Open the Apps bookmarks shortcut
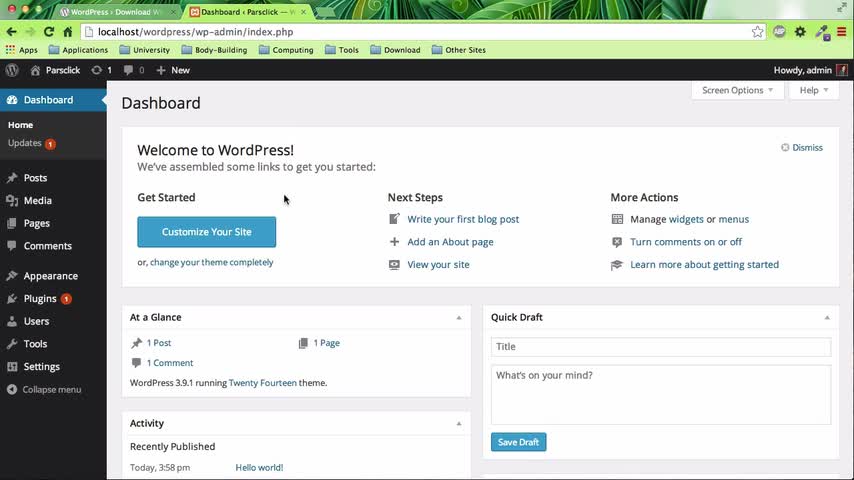854x480 pixels. click(x=22, y=50)
